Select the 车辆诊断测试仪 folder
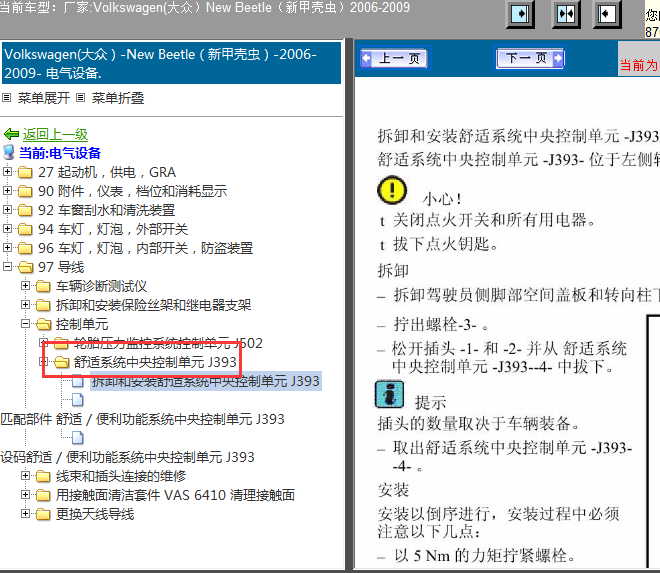 [x=101, y=286]
